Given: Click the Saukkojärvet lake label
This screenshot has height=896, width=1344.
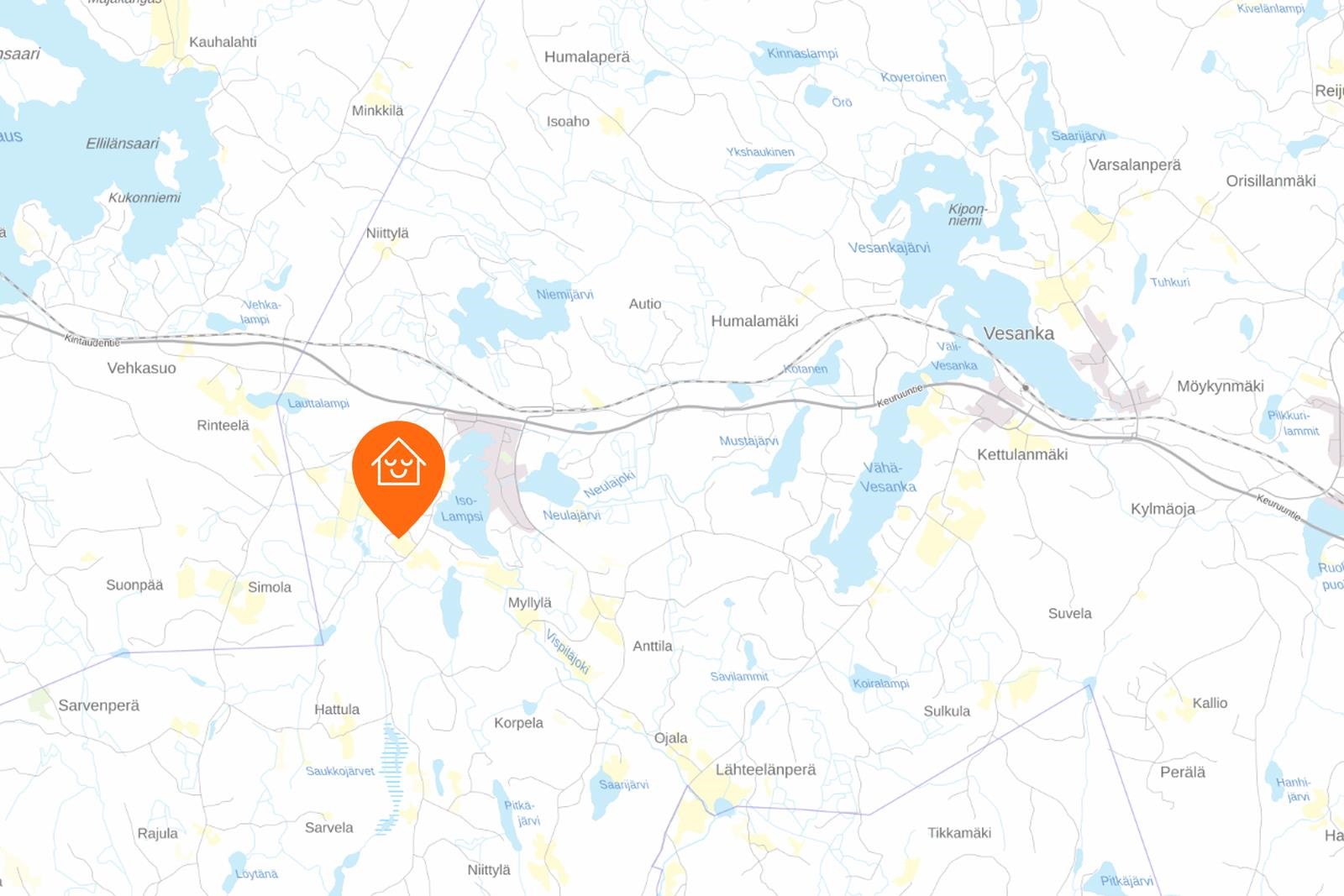Looking at the screenshot, I should pos(339,771).
